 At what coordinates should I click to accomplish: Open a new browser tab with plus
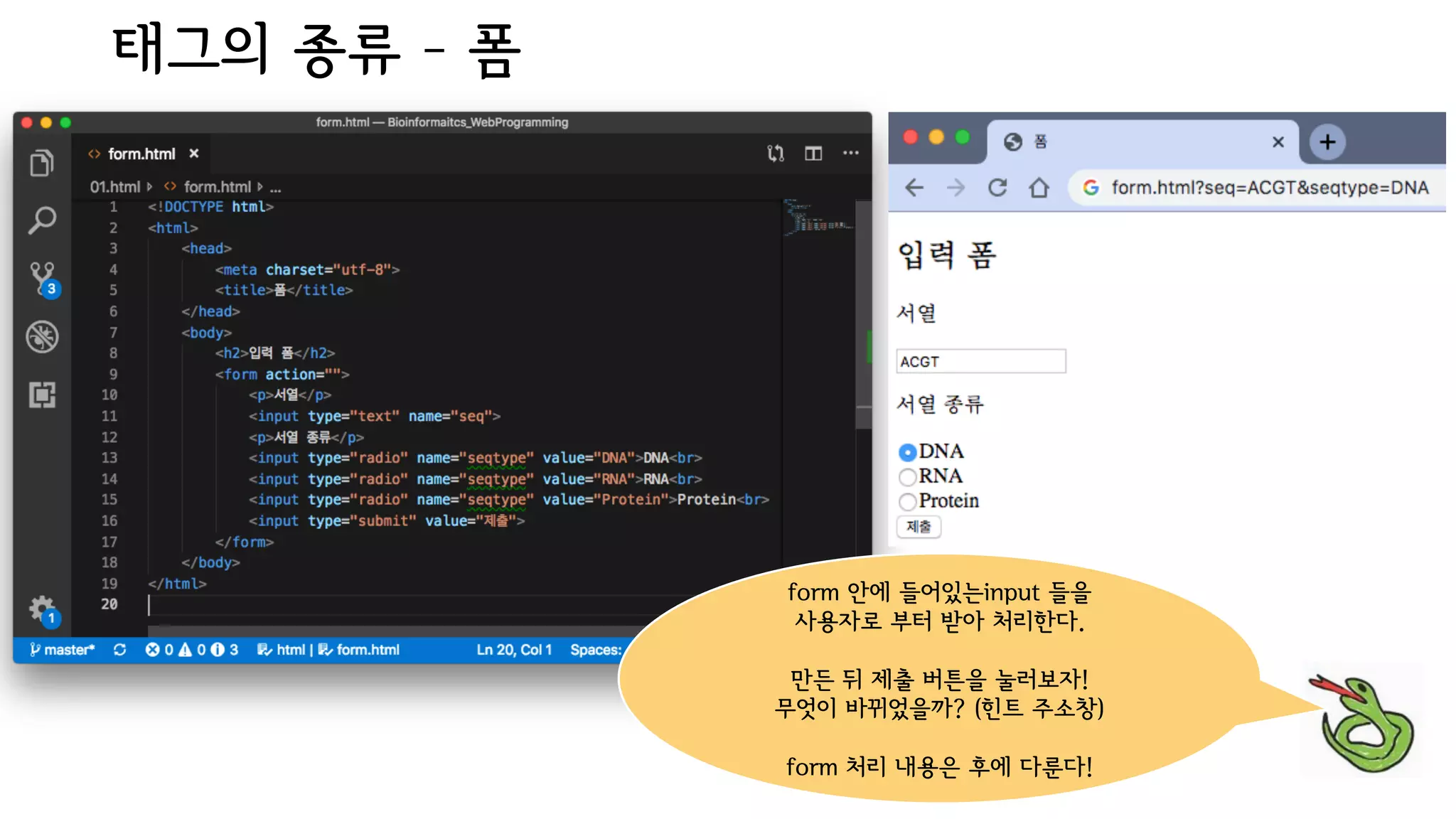pos(1327,142)
